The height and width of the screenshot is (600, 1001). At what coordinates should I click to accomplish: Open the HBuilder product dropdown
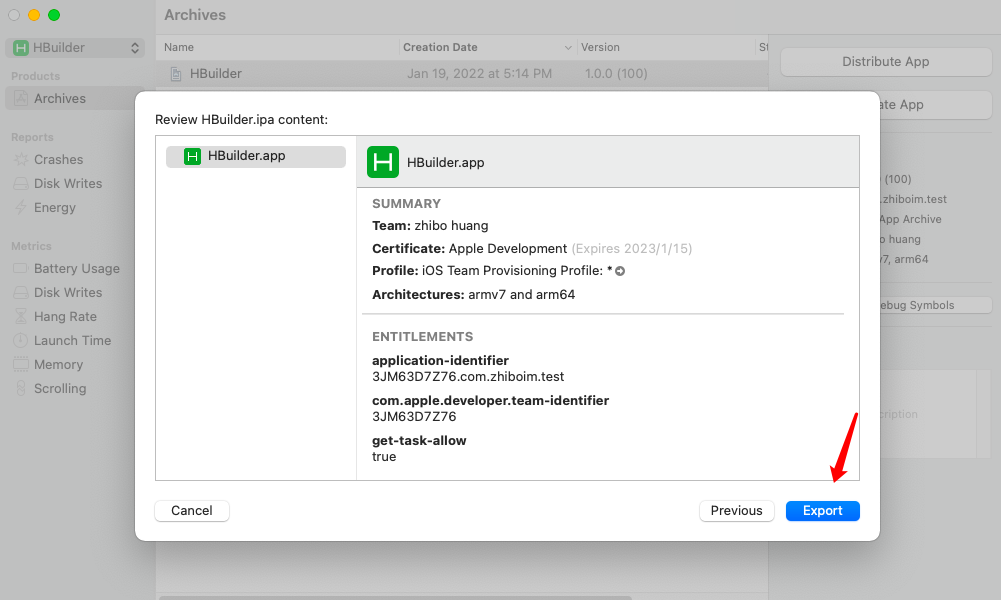75,48
